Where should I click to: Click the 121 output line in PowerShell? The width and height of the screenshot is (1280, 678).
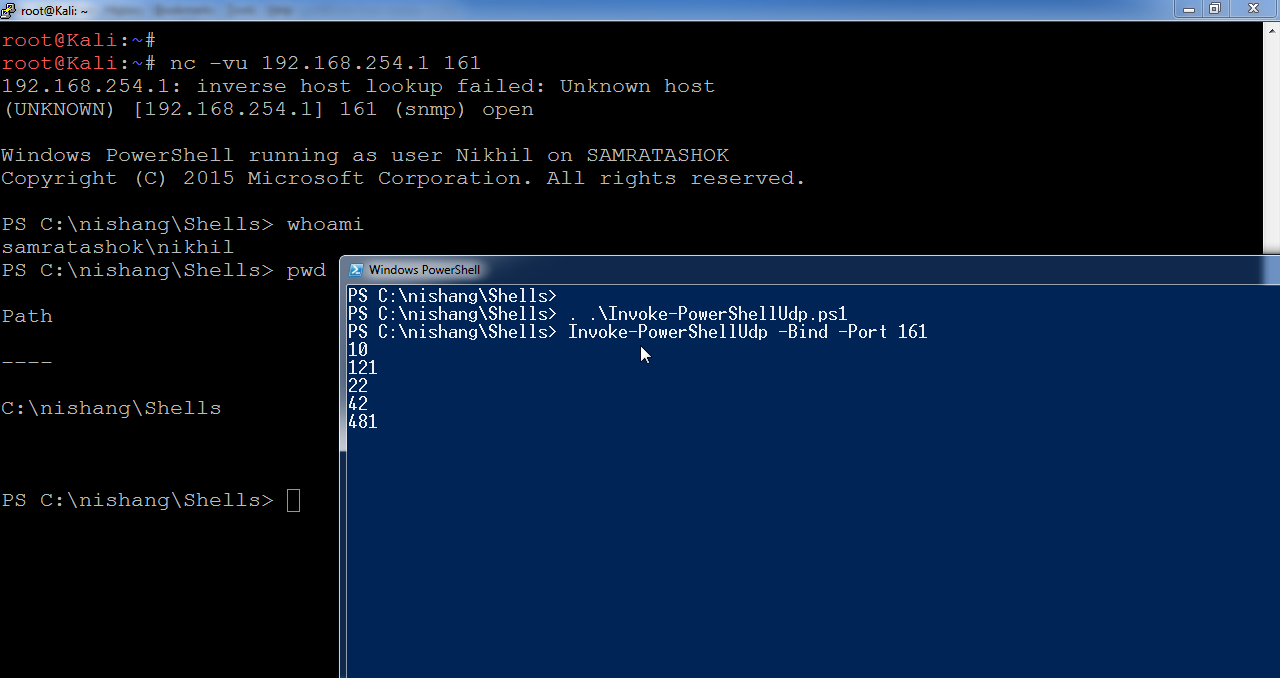[363, 368]
